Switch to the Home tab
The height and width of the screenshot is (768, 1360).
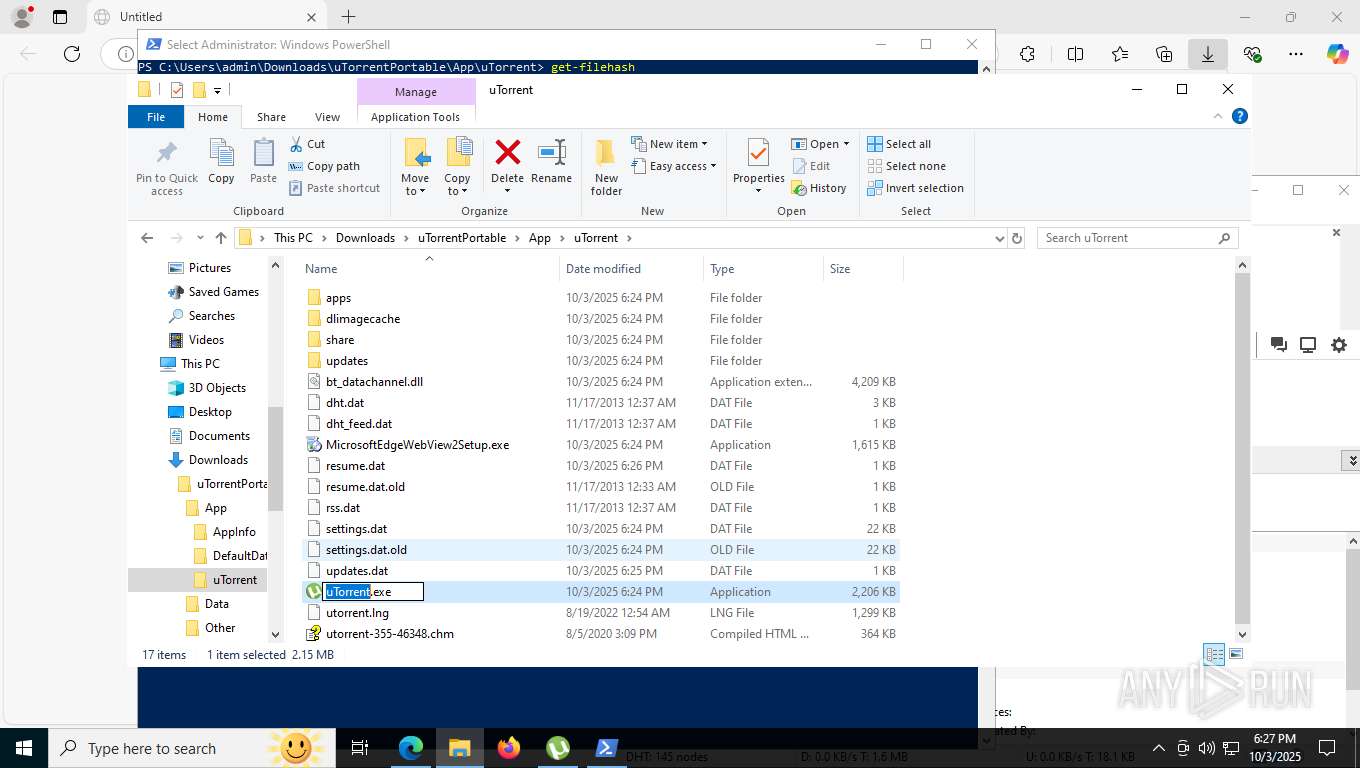pos(213,117)
